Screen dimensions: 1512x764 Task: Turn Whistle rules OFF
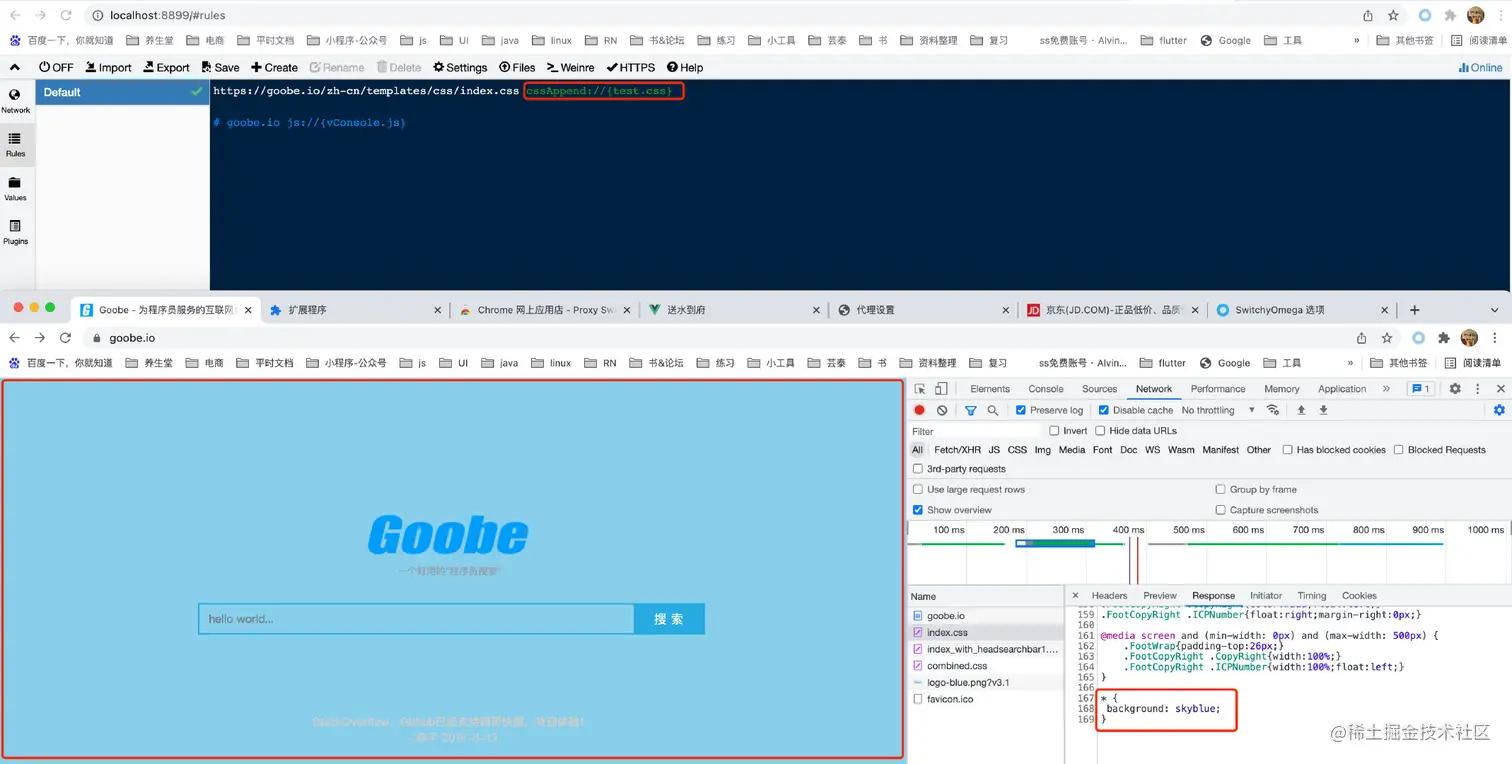56,67
